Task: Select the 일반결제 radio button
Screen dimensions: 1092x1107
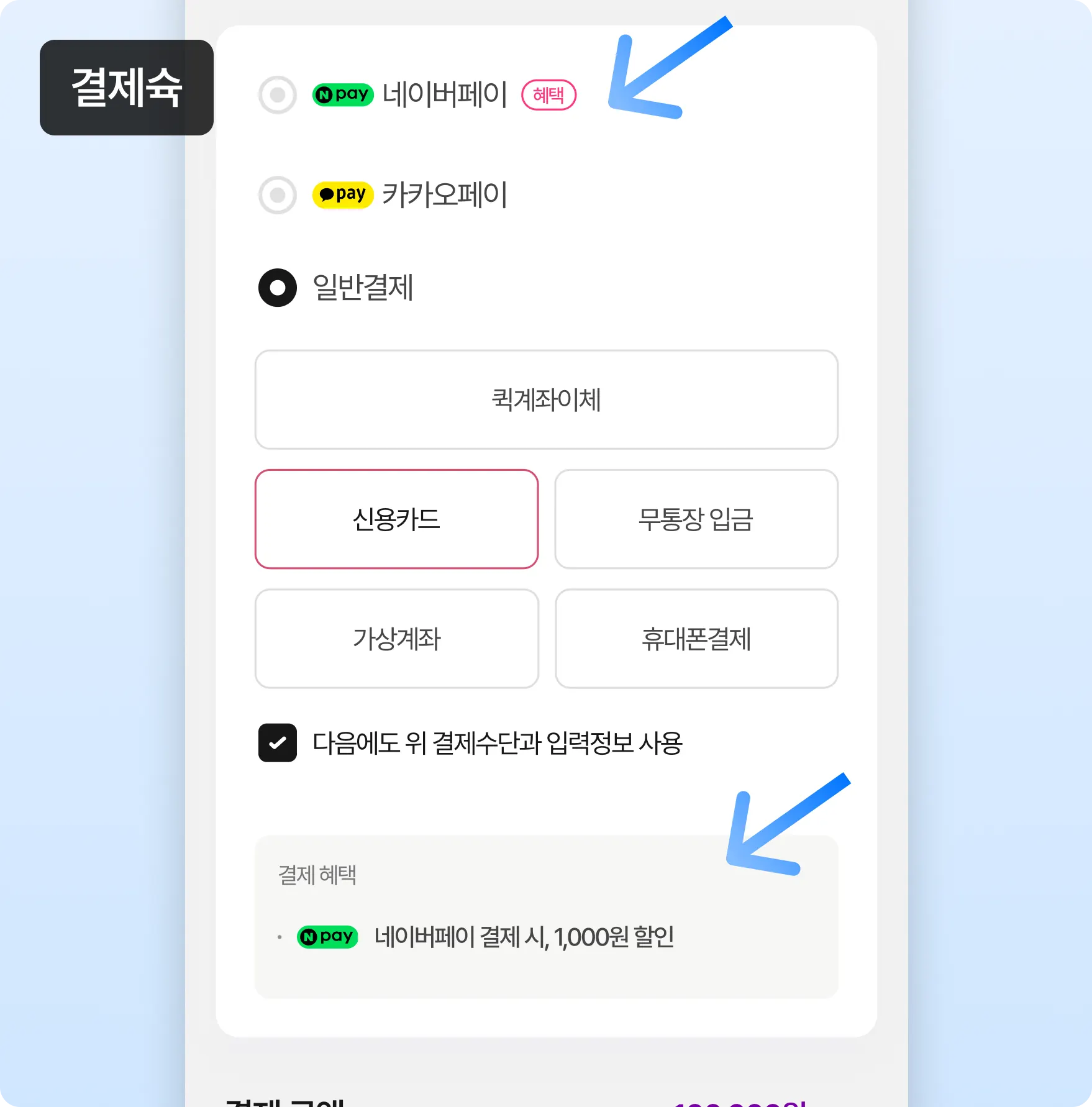Action: tap(277, 288)
